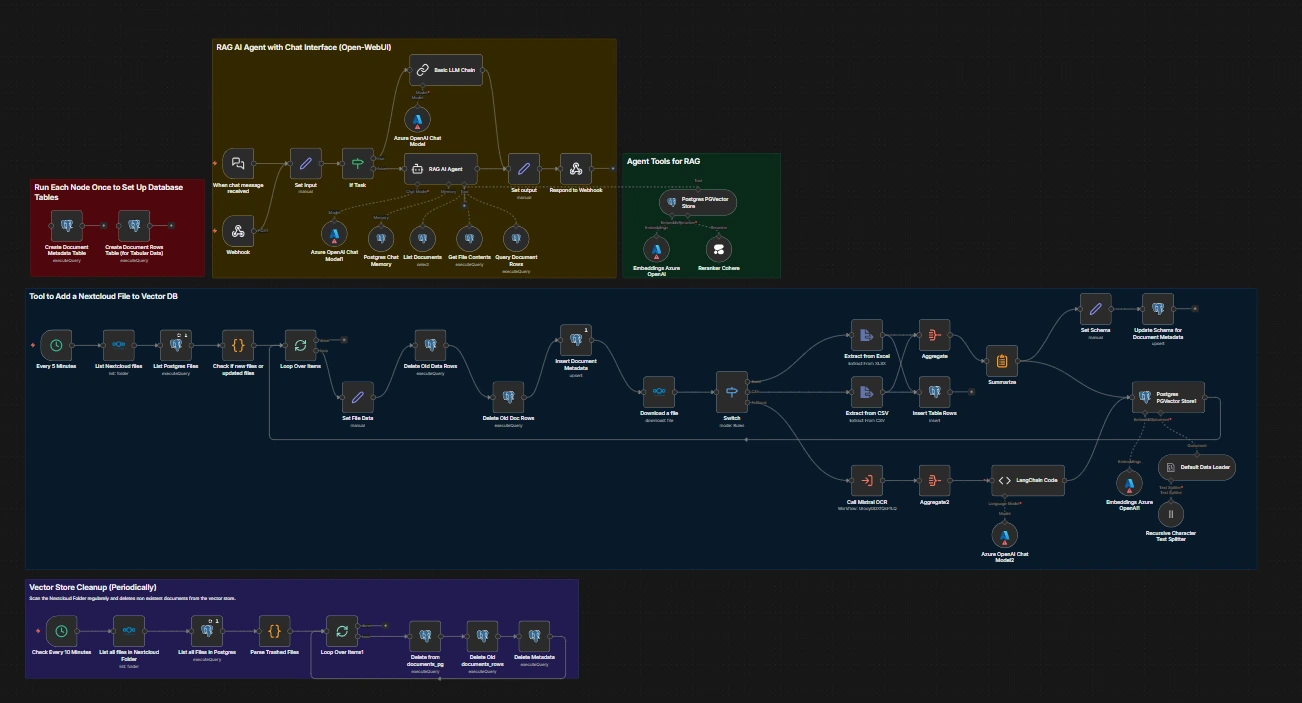Open the Parse Trashed Files node
The width and height of the screenshot is (1302, 703).
tap(274, 631)
